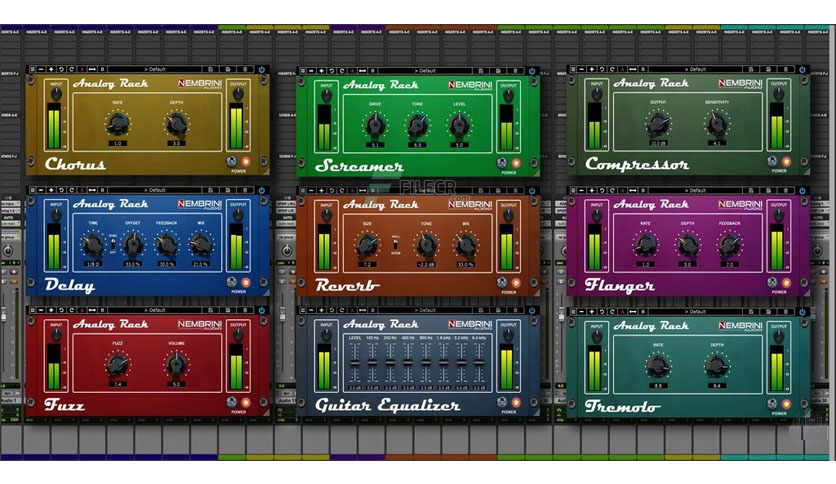Select the A slot in Chorus toolbar
Screen dimensions: 836x484
[82, 69]
